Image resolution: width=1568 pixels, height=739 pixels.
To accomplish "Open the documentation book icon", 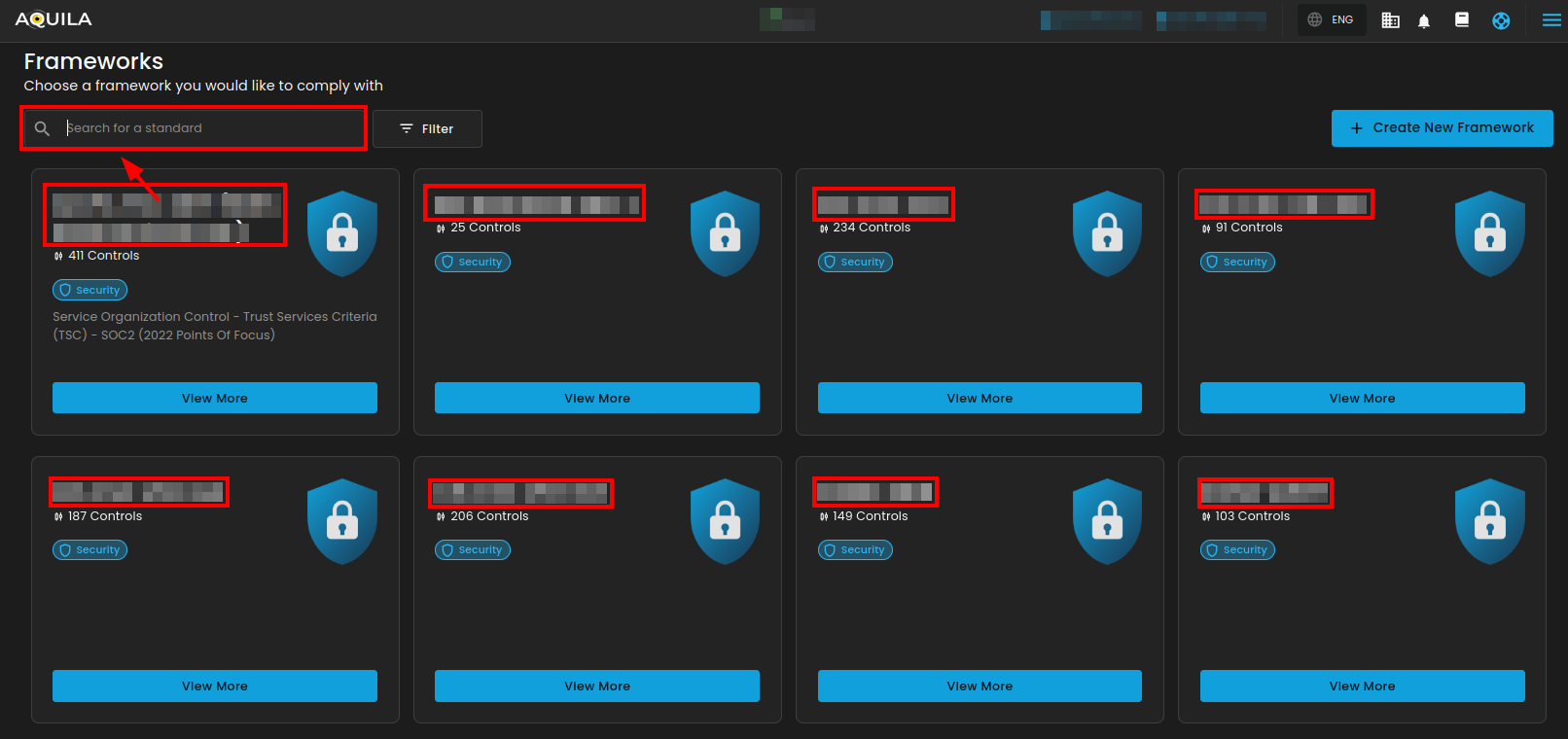I will click(1461, 19).
